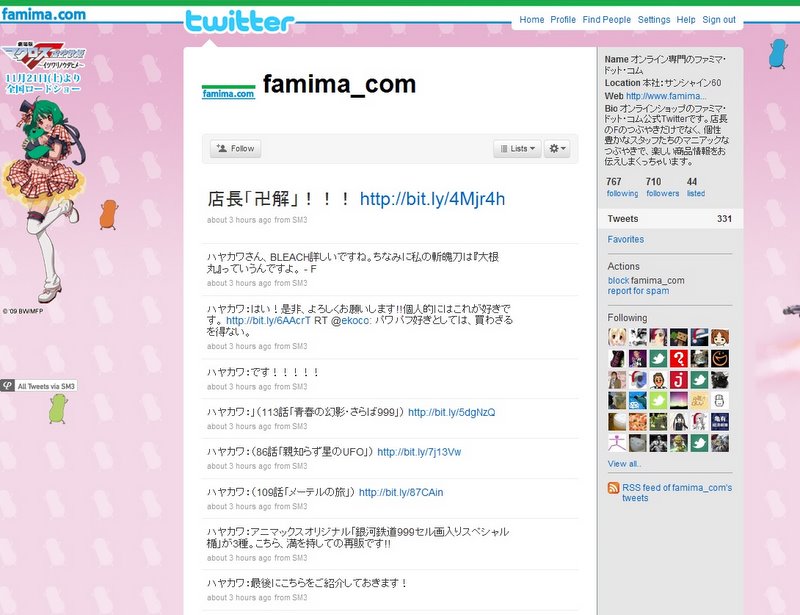Open the famima.com logo in header corner
800x615 pixels.
tap(43, 14)
